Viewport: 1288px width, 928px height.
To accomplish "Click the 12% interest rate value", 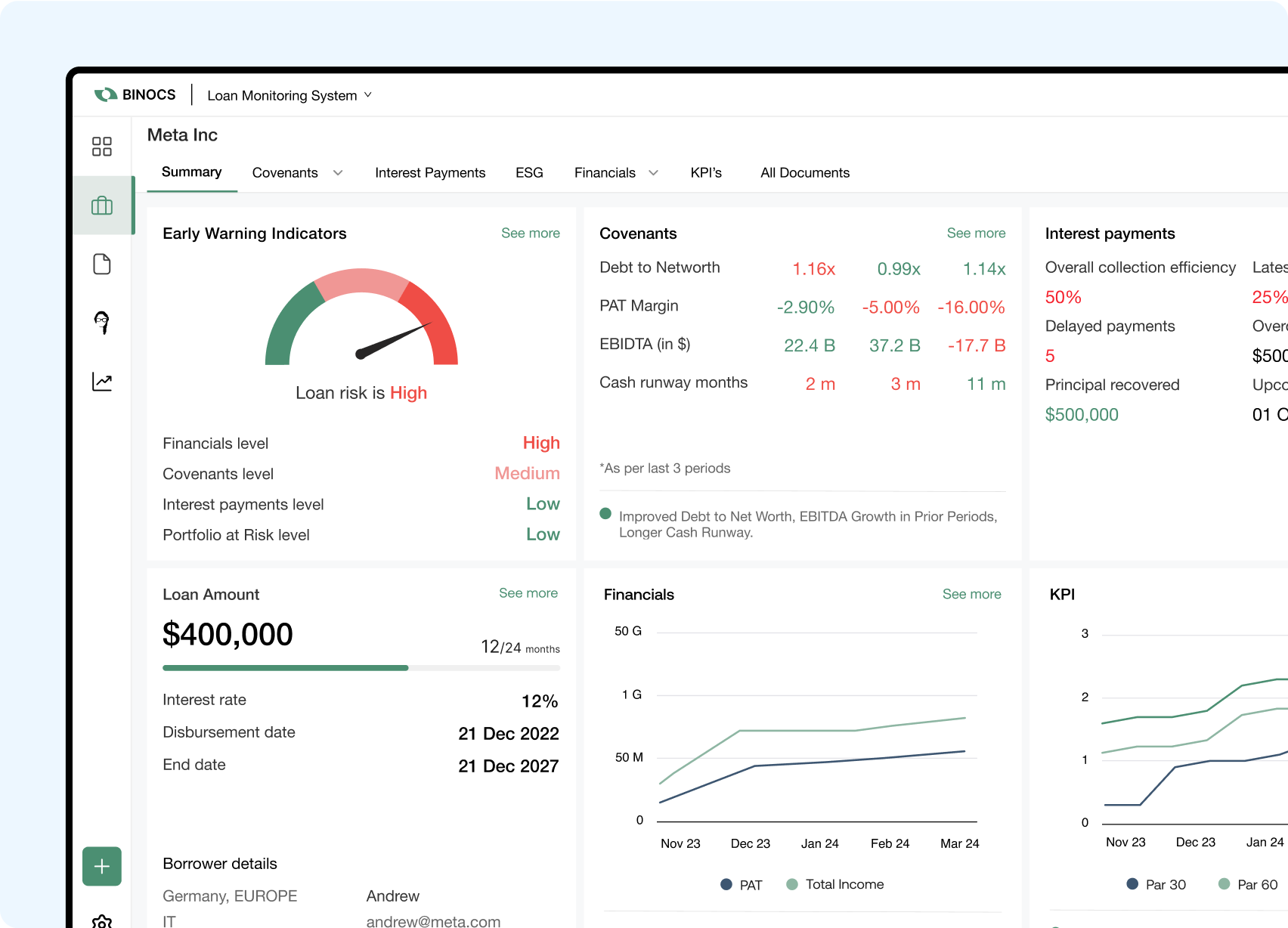I will [540, 701].
